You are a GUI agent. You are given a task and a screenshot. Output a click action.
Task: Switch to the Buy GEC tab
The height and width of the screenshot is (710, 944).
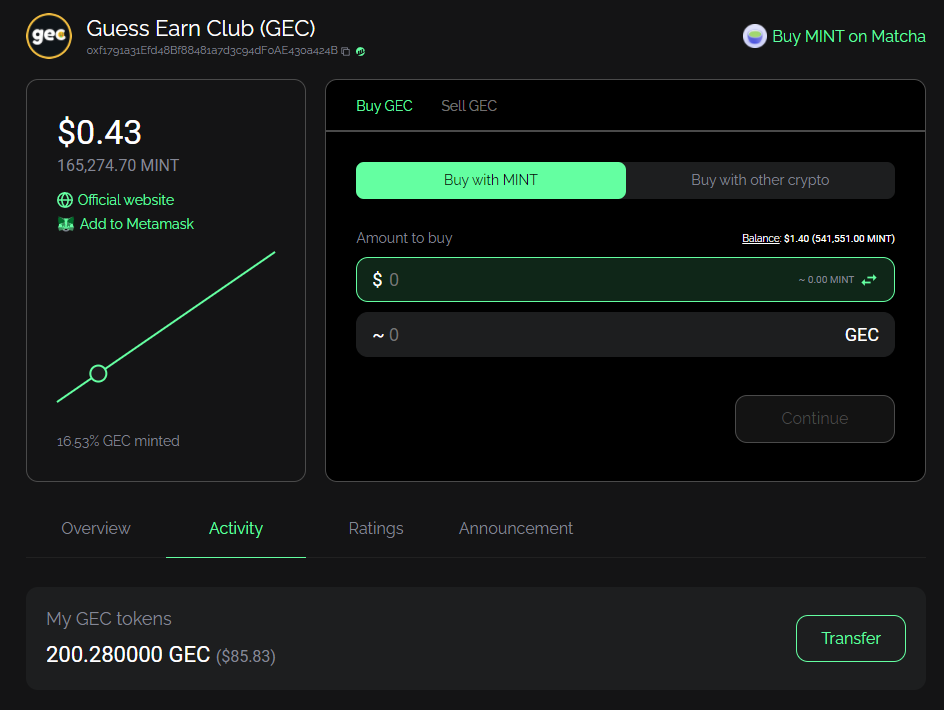[384, 106]
